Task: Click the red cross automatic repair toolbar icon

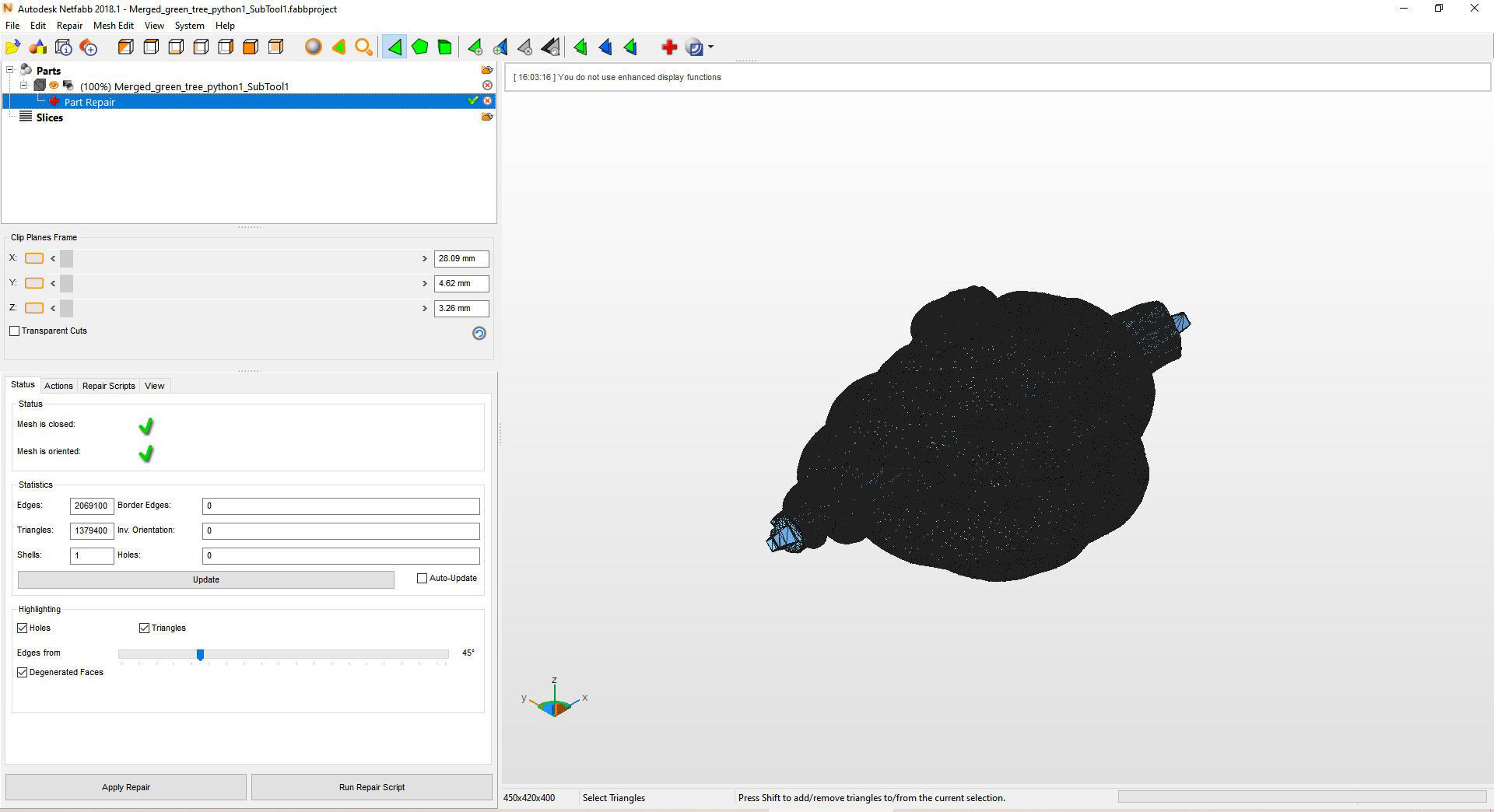Action: click(668, 47)
